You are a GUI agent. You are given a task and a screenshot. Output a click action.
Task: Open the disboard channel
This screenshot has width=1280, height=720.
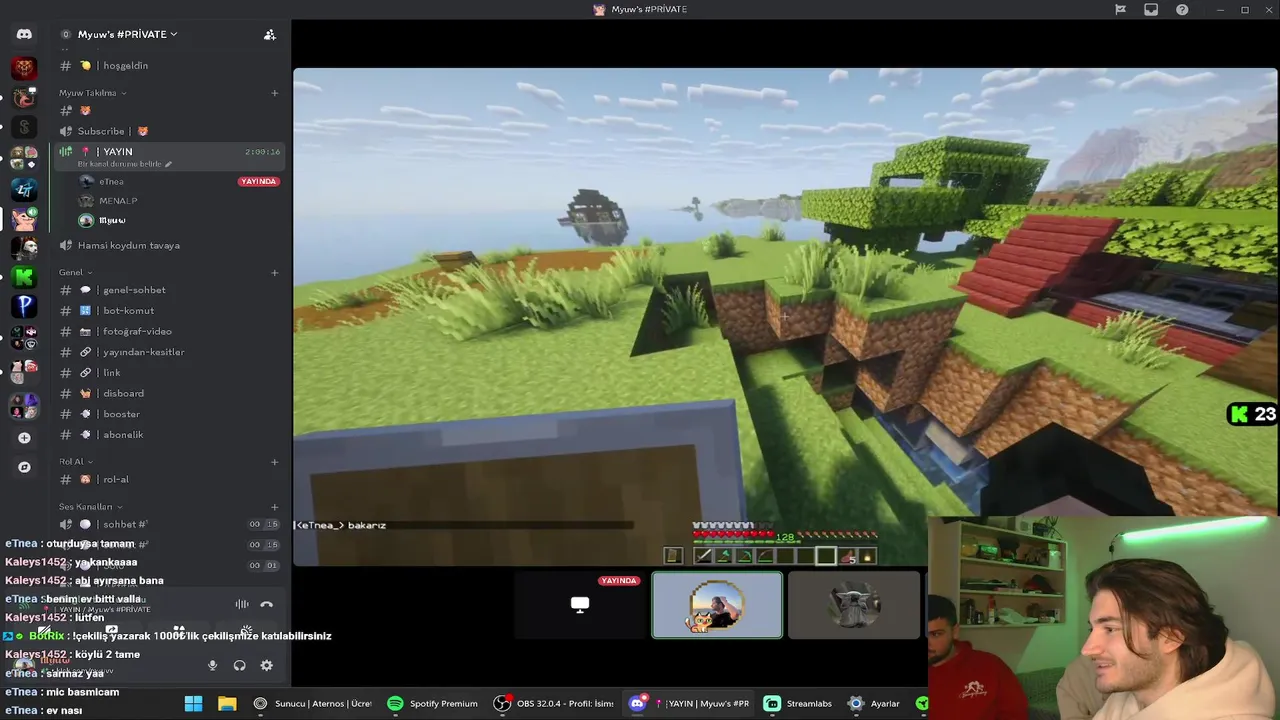click(x=168, y=393)
